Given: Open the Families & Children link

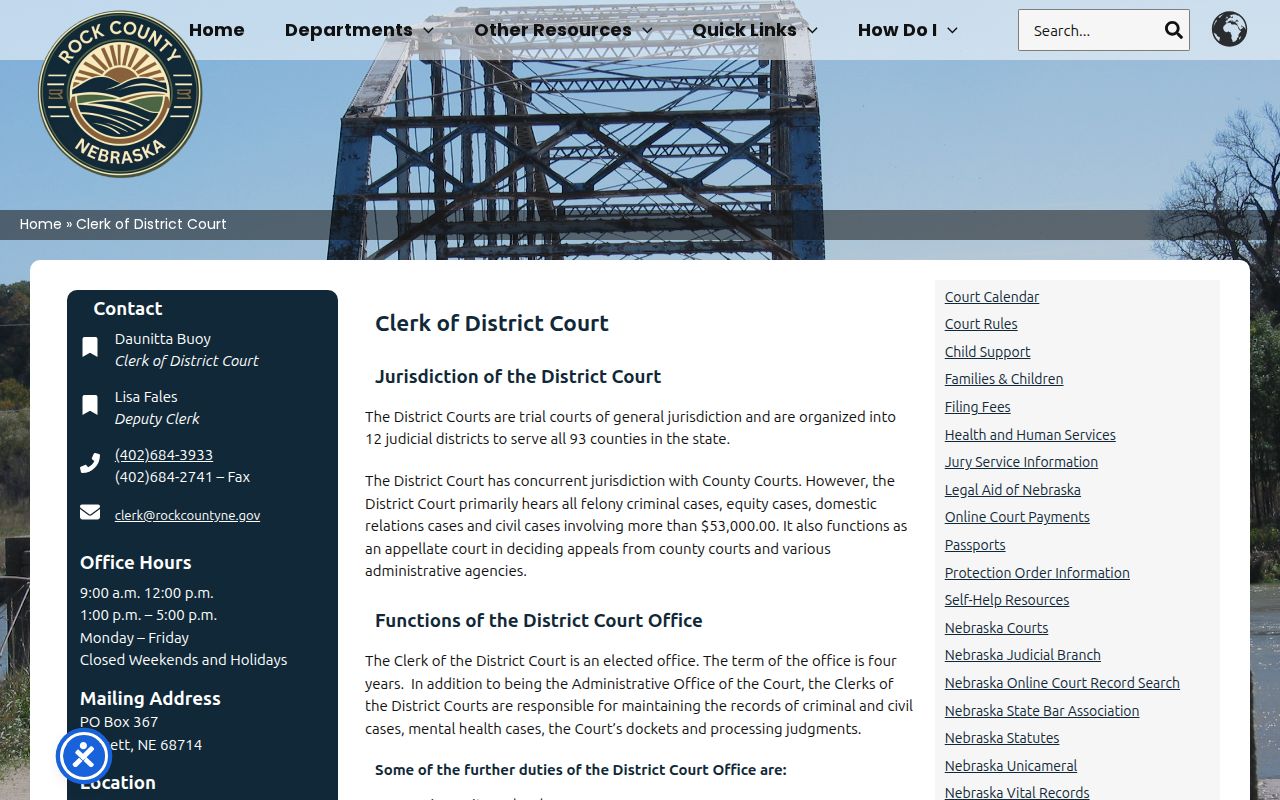Looking at the screenshot, I should [x=1004, y=379].
